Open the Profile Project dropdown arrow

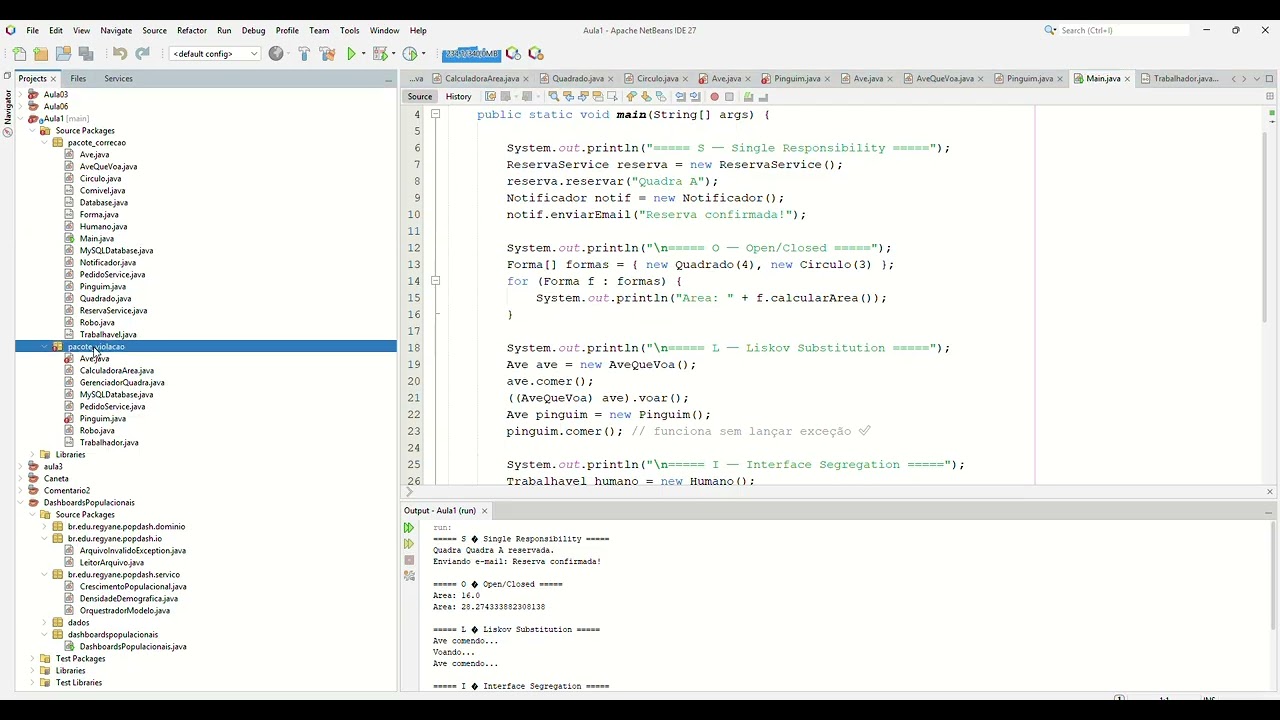click(424, 54)
